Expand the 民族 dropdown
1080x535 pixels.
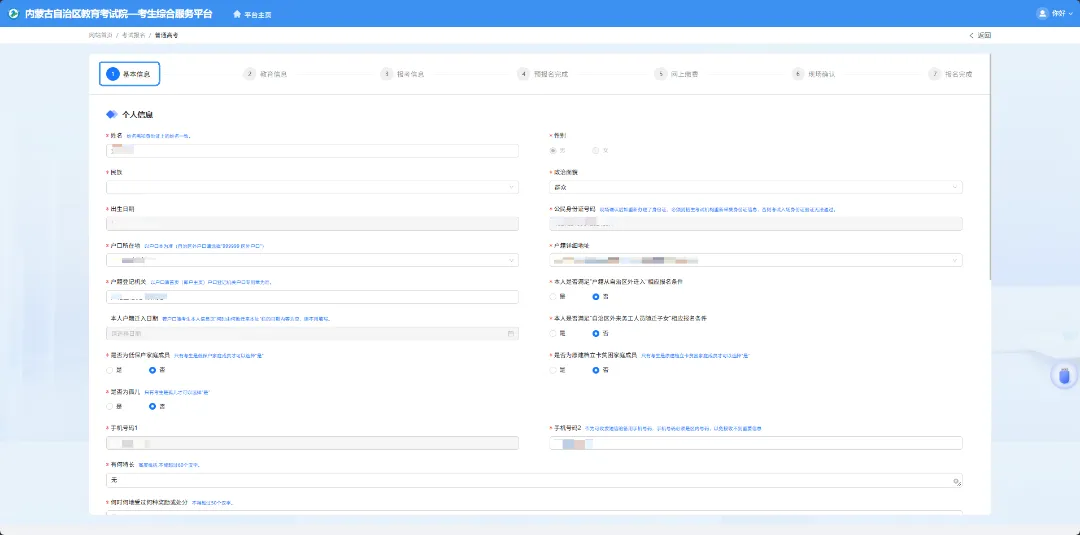313,187
